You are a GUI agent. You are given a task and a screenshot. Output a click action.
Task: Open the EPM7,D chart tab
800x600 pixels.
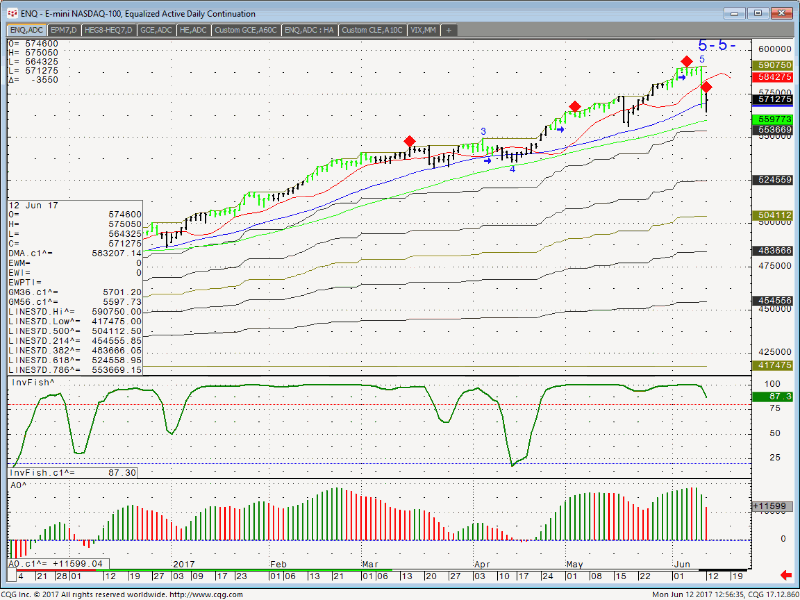[x=64, y=31]
